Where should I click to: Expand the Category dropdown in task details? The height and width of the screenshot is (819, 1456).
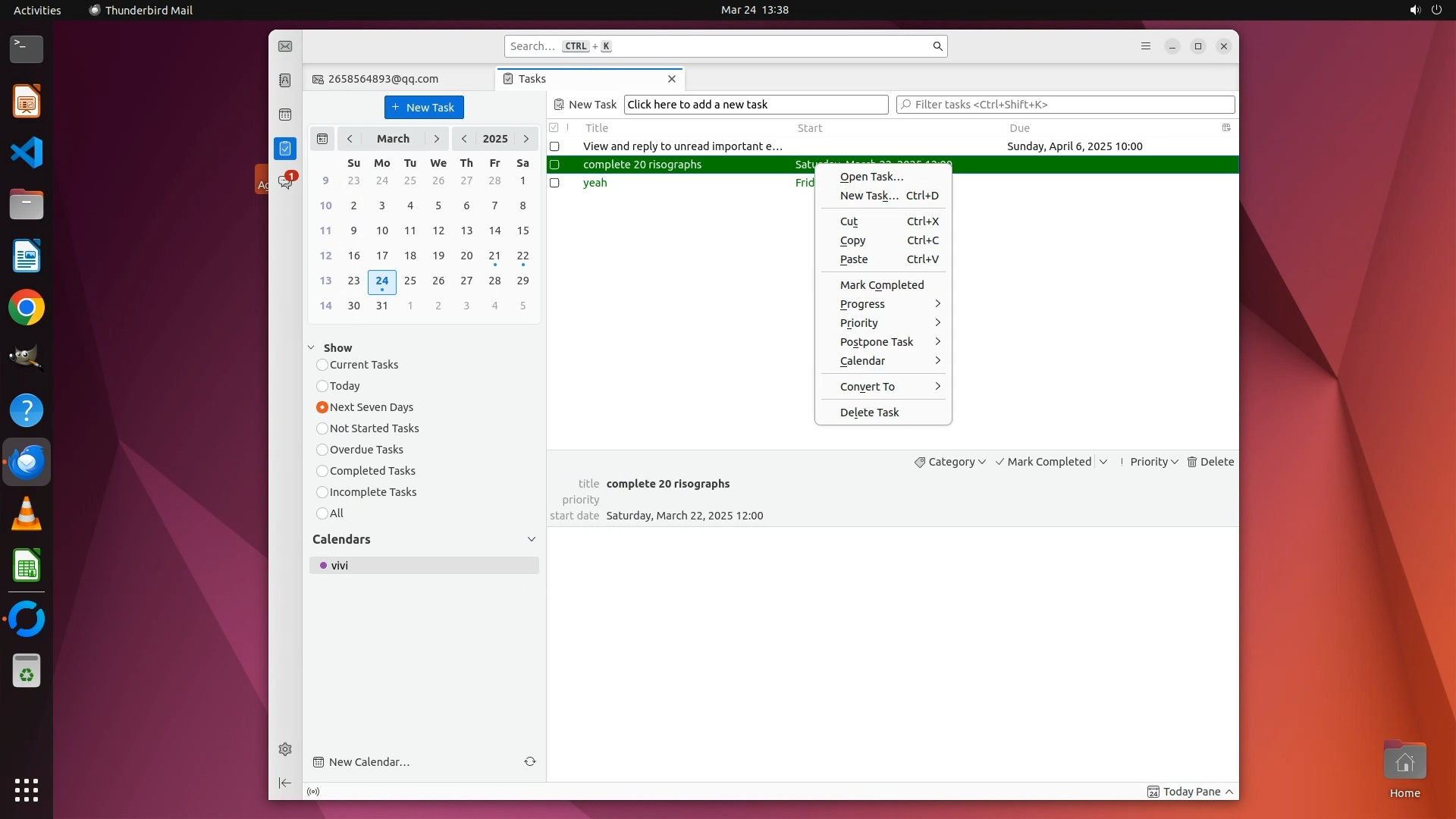click(x=950, y=462)
